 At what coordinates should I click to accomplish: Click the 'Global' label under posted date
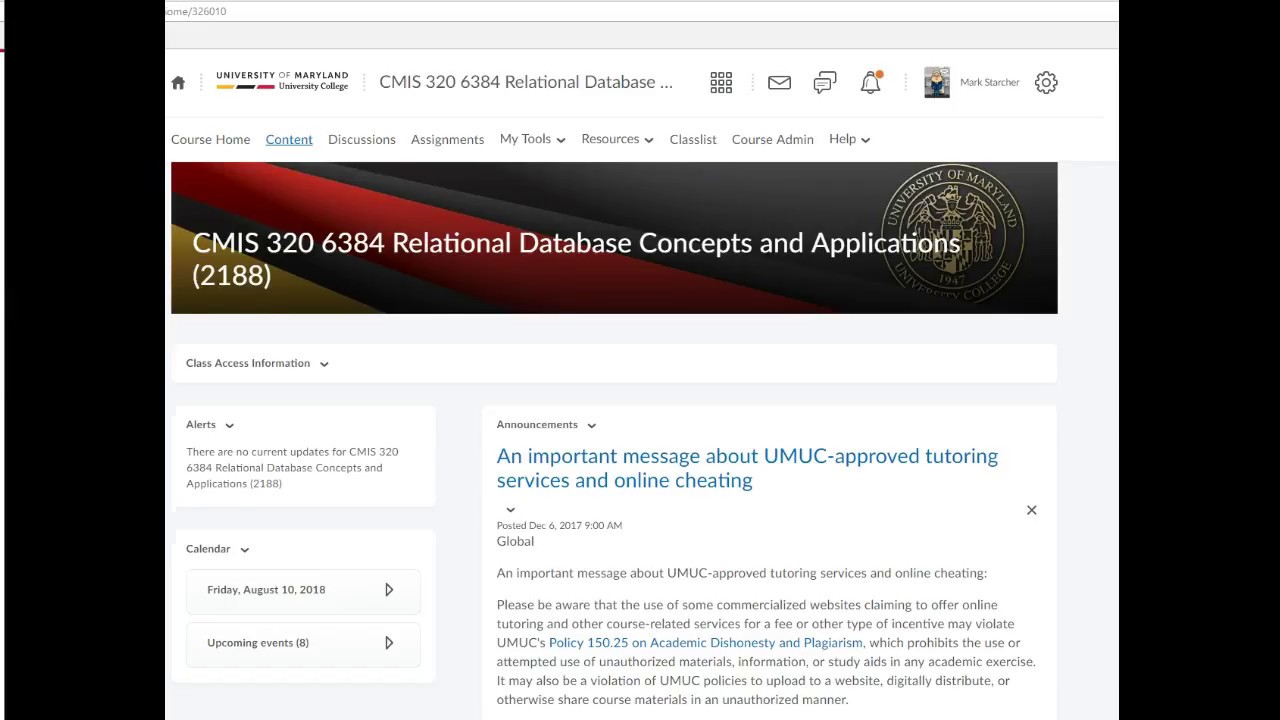tap(515, 541)
